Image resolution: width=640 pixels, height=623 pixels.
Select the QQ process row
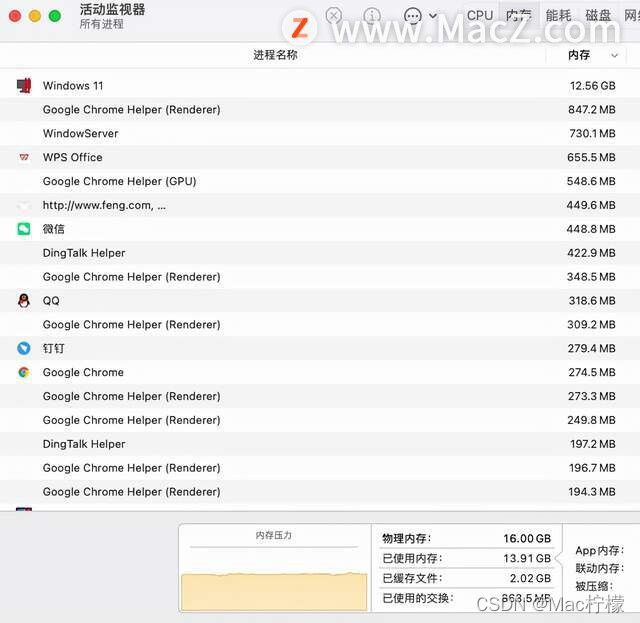tap(320, 300)
